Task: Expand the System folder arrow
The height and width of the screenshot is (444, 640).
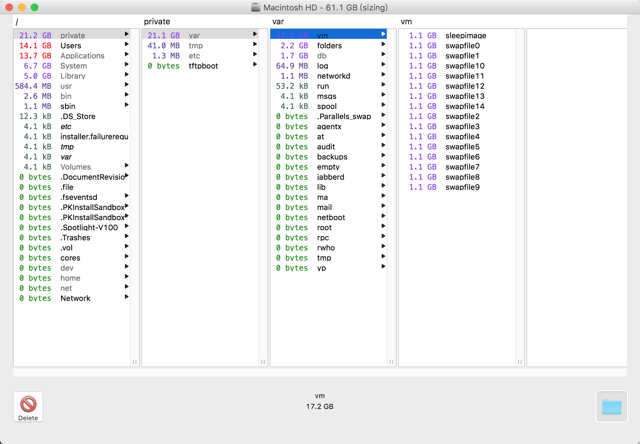Action: point(127,64)
